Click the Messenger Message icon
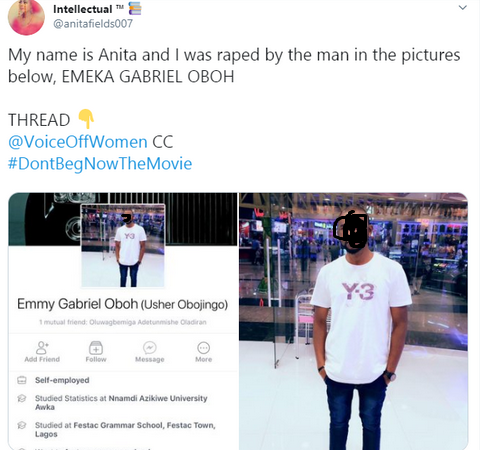Image resolution: width=480 pixels, height=451 pixels. pyautogui.click(x=150, y=348)
